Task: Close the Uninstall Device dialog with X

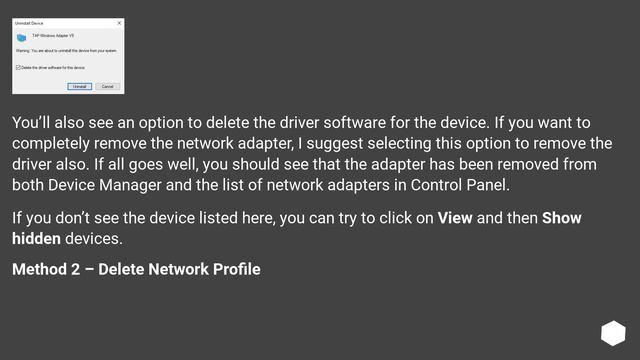Action: coord(119,23)
